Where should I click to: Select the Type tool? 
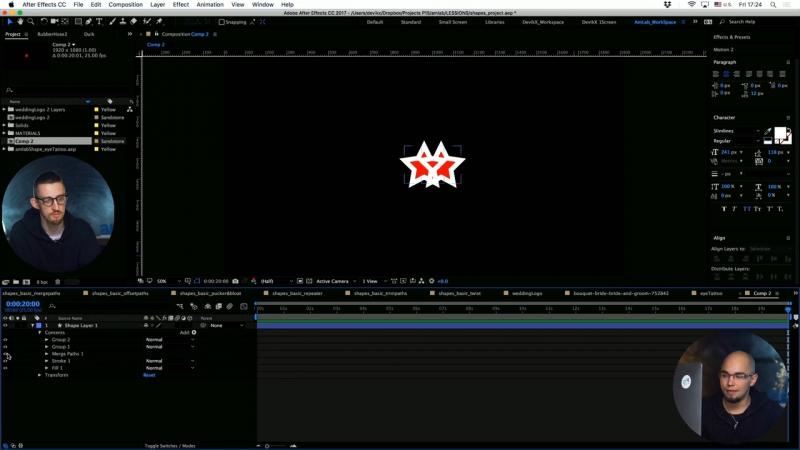[x=99, y=21]
